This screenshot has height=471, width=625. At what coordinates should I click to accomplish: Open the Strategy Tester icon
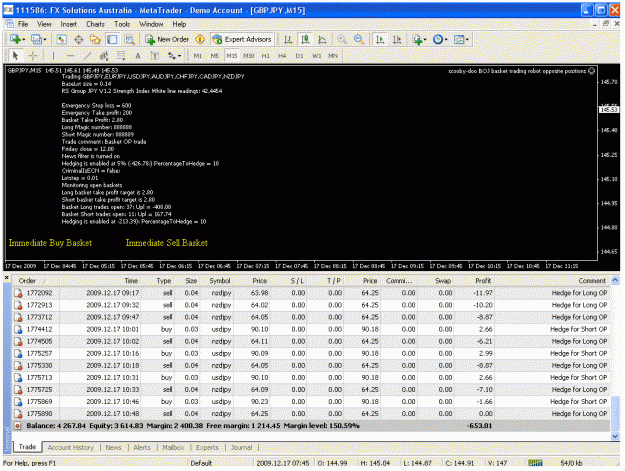tap(129, 39)
